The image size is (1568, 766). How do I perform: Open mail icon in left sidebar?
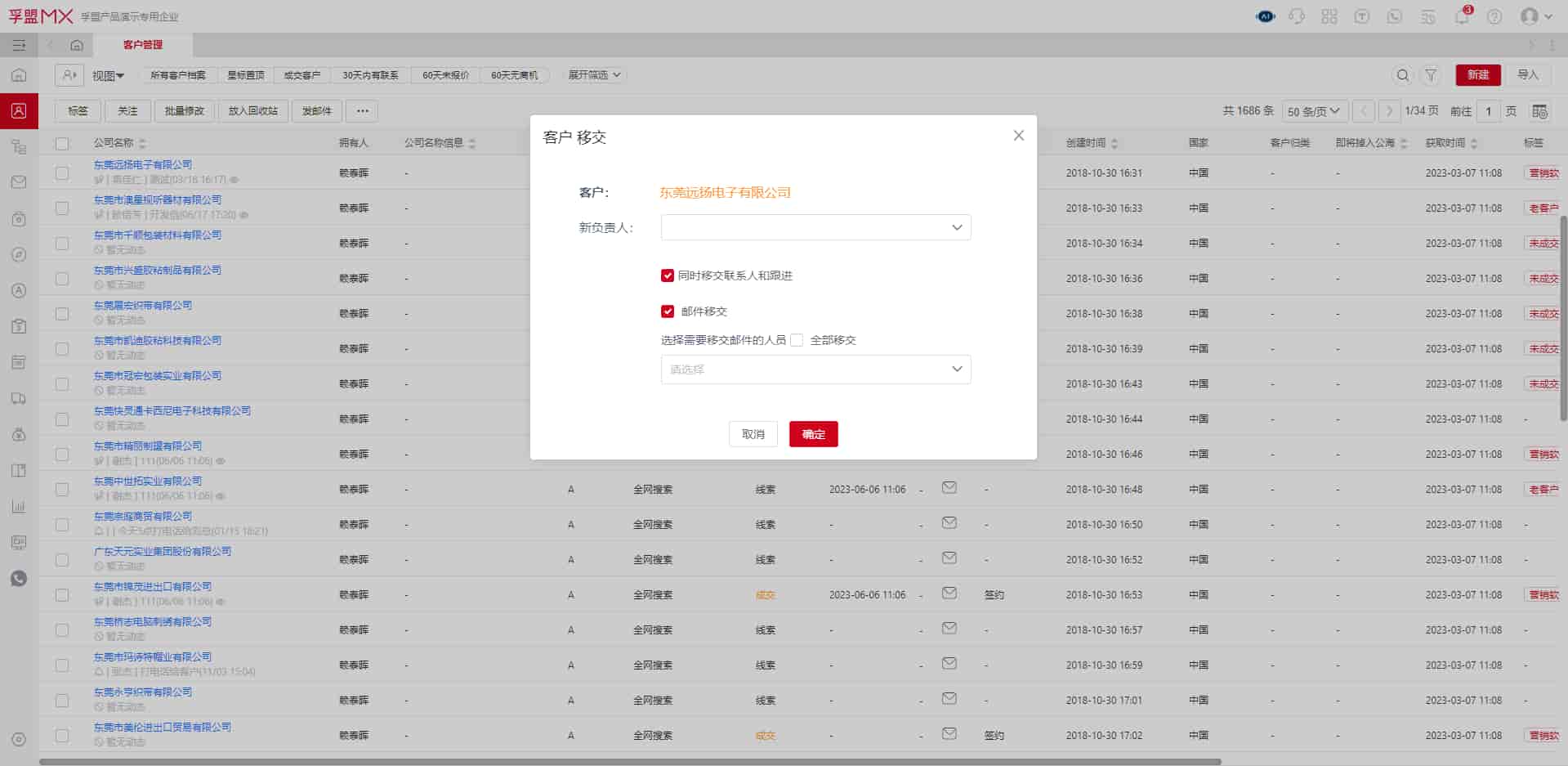point(19,182)
